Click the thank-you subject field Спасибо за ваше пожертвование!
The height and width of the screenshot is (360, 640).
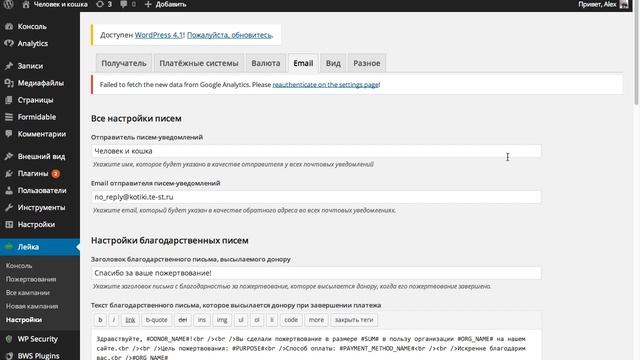point(316,273)
